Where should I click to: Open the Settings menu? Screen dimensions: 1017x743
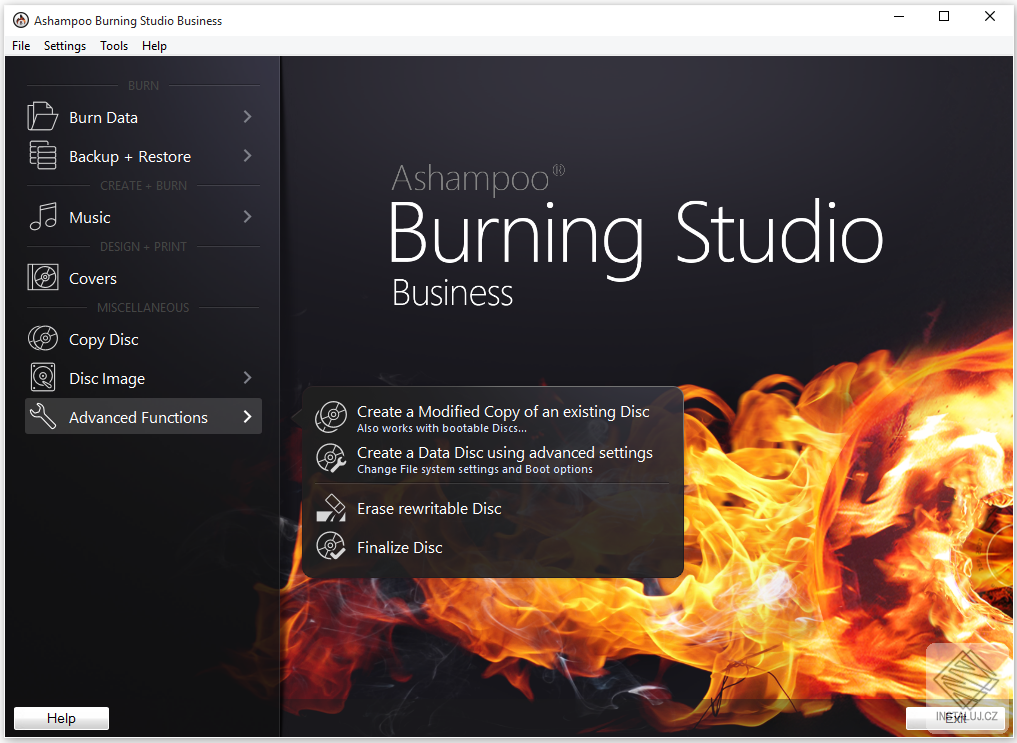64,45
